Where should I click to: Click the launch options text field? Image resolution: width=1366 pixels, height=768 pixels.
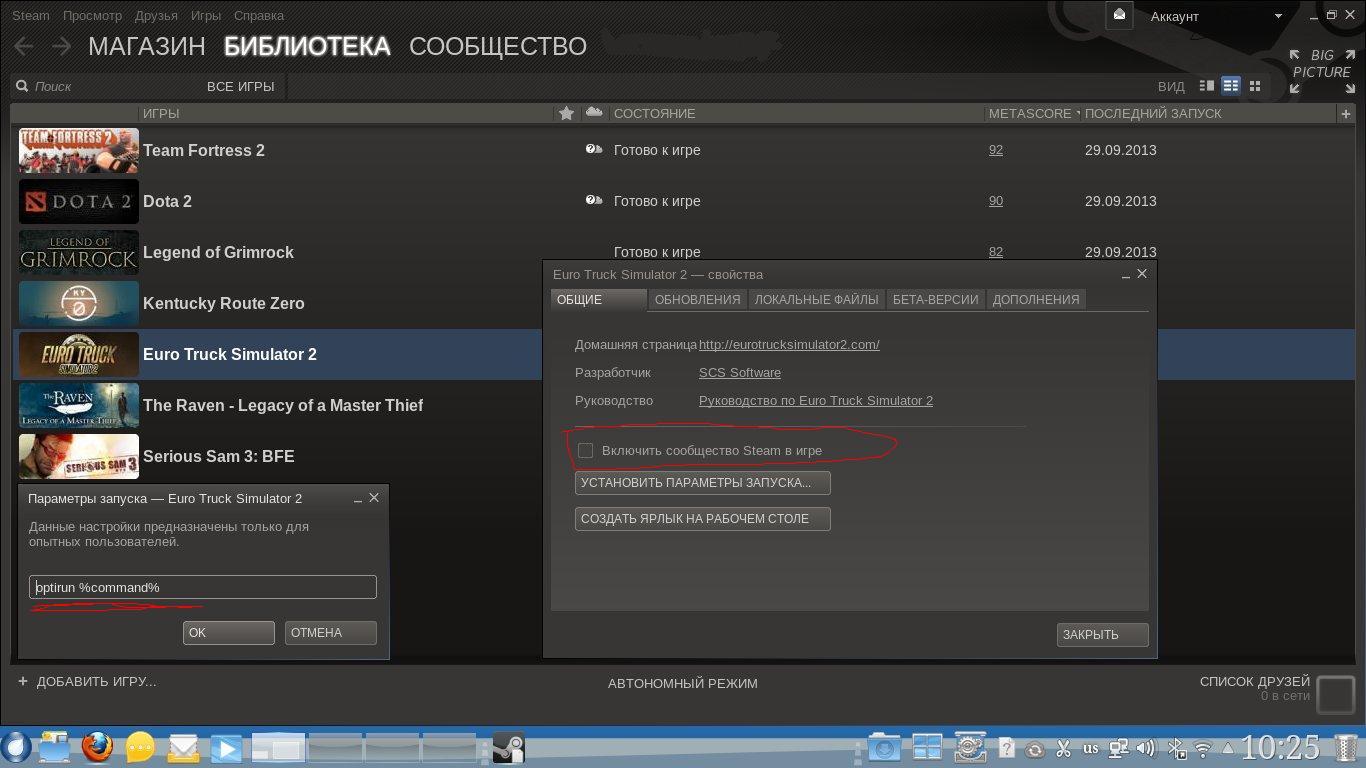203,587
